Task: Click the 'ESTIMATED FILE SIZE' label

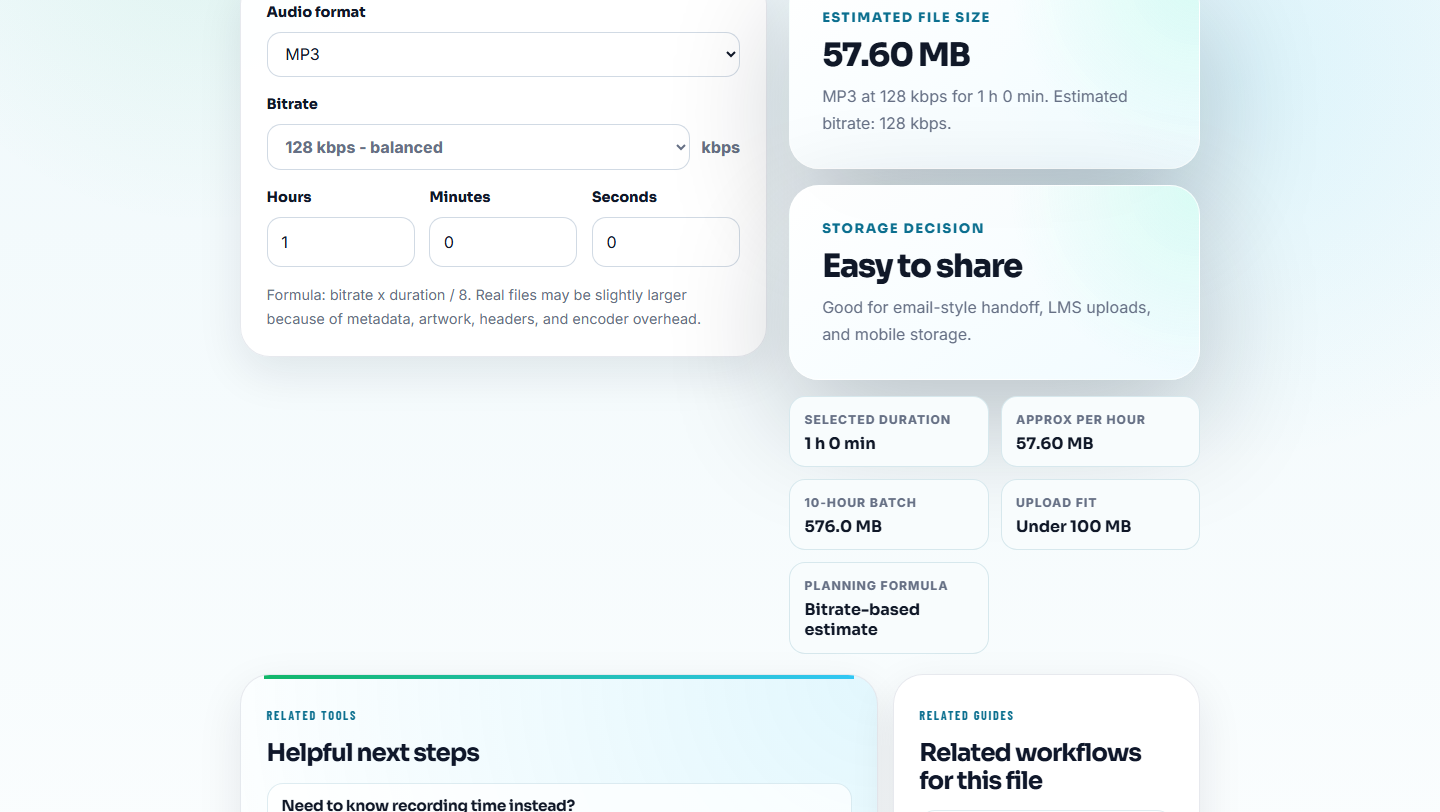Action: click(x=906, y=17)
